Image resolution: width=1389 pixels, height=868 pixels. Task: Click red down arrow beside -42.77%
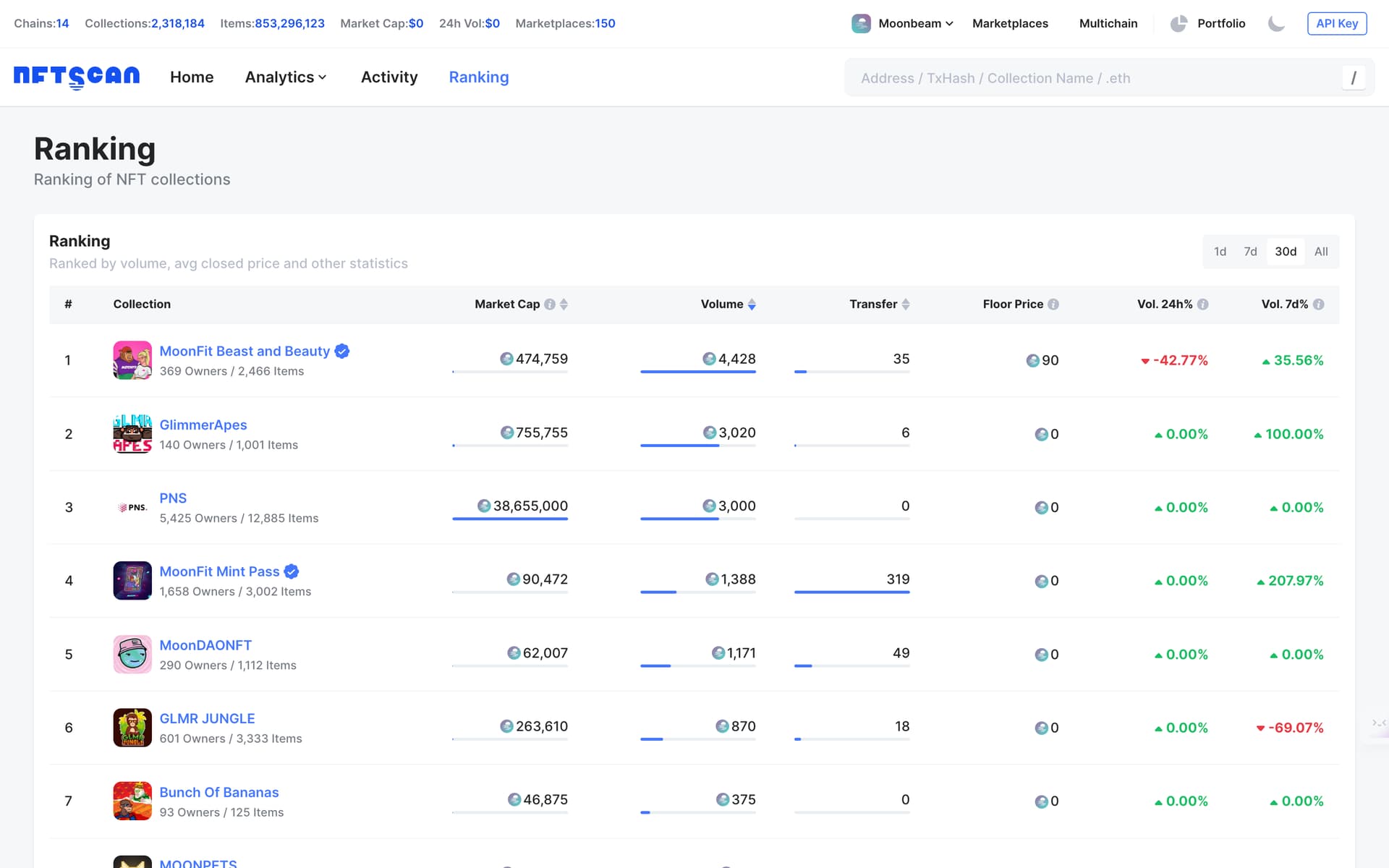click(1145, 361)
